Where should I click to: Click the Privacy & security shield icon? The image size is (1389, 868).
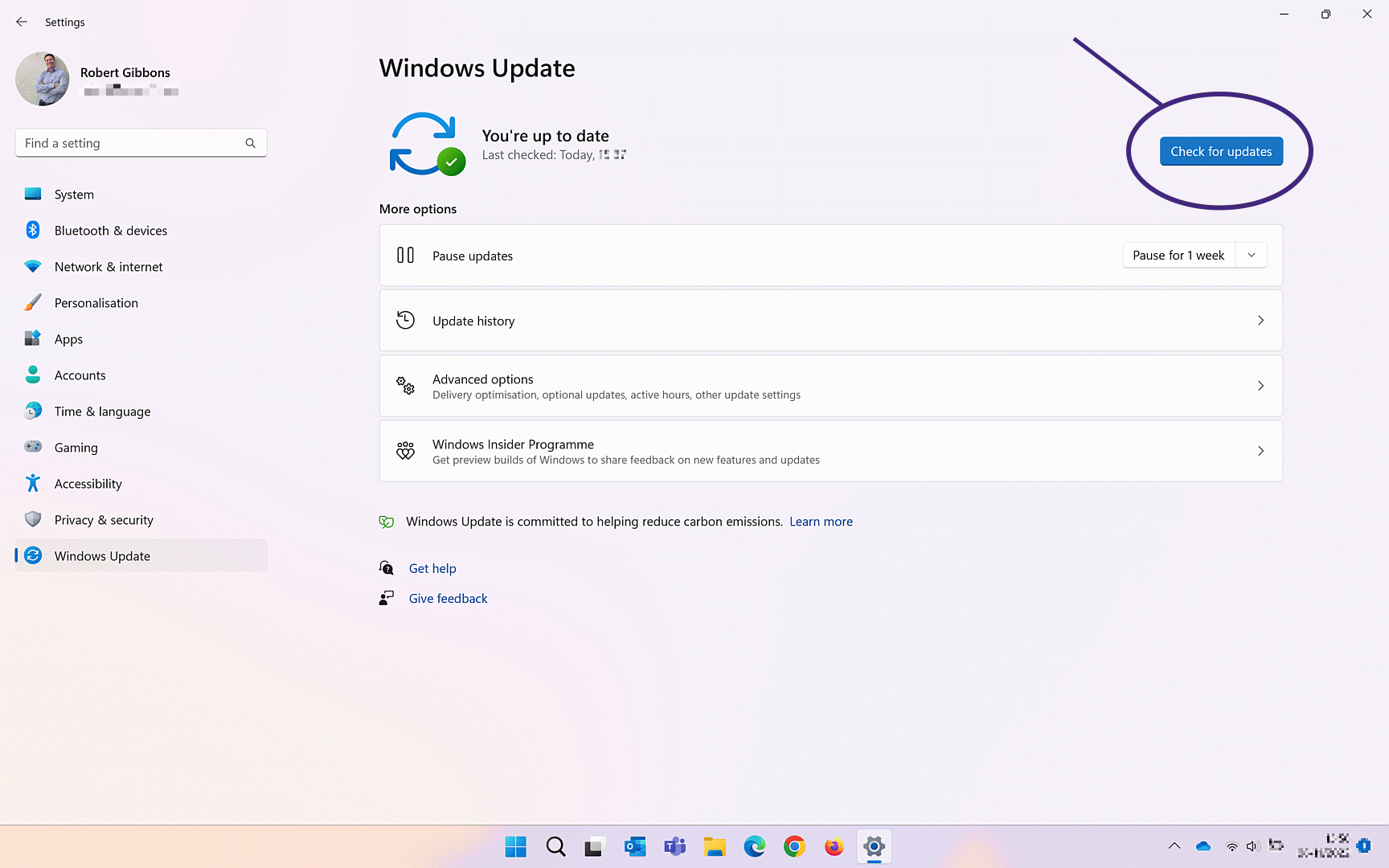click(x=32, y=519)
